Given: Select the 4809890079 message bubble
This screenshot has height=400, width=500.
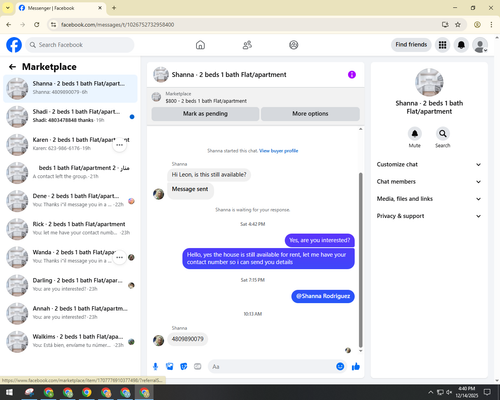Looking at the screenshot, I should 188,339.
